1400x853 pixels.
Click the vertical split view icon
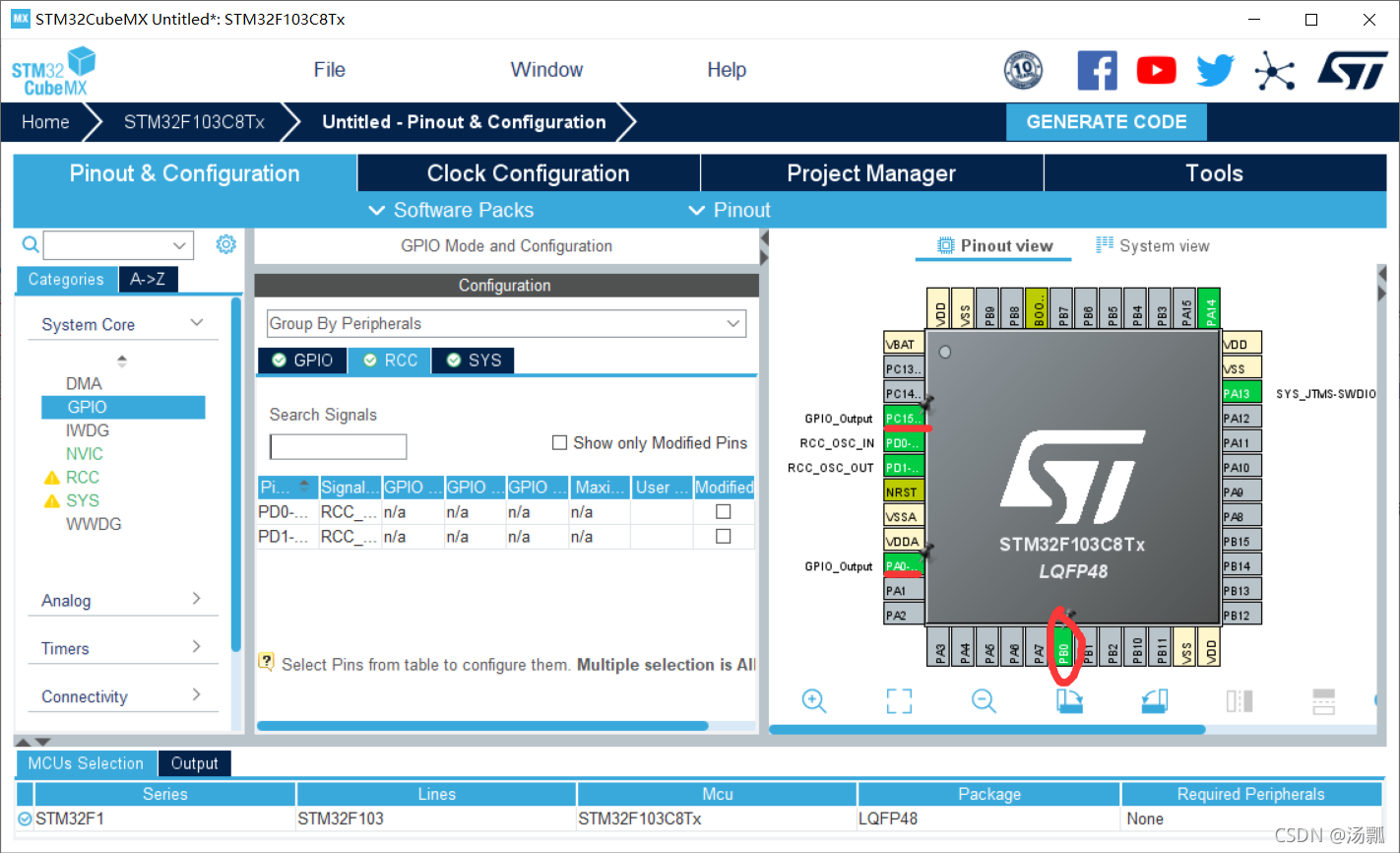(x=1240, y=700)
